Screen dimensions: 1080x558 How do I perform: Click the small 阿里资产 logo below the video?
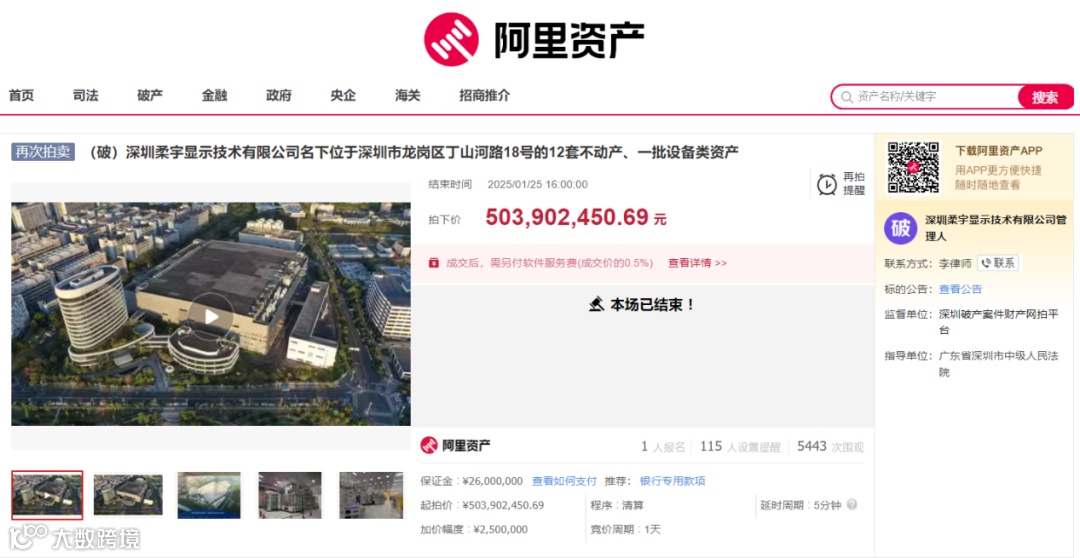pos(455,445)
